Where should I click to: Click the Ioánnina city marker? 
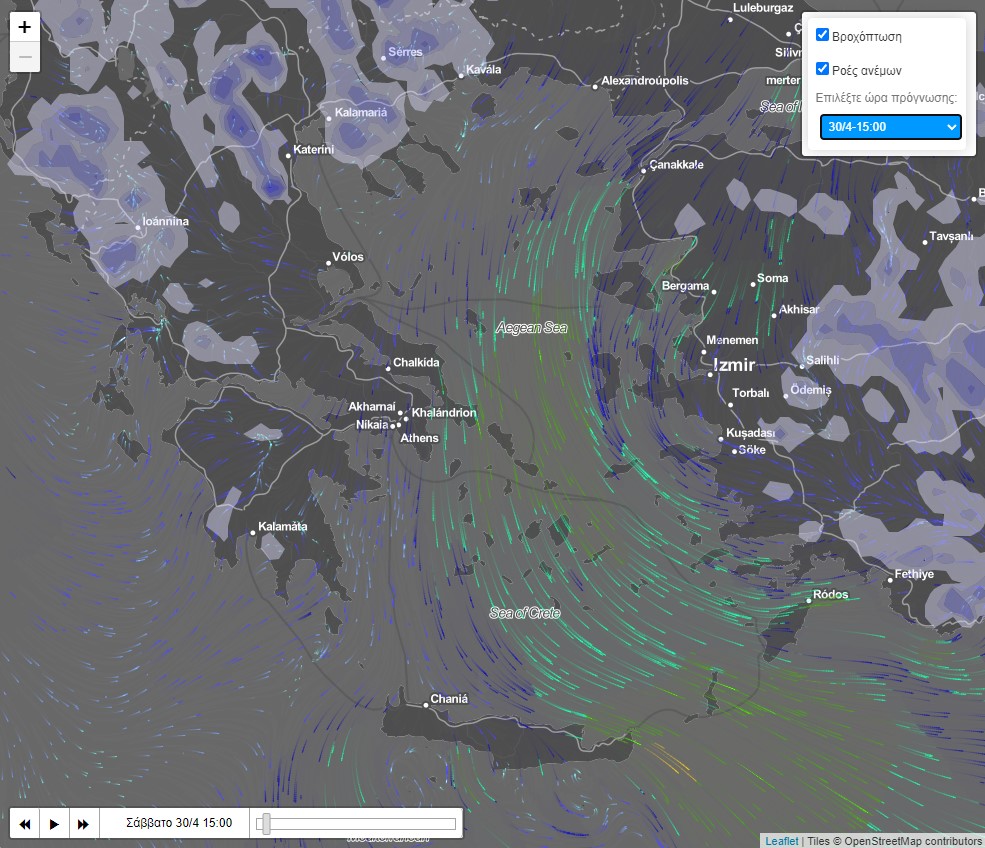pyautogui.click(x=138, y=228)
